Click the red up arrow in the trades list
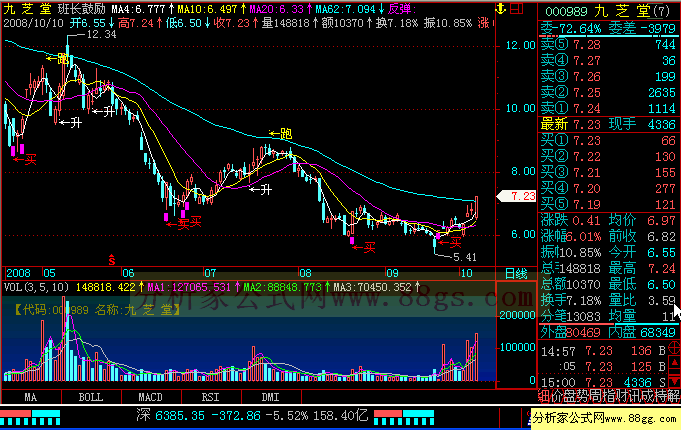This screenshot has height=430, width=681. point(674,364)
